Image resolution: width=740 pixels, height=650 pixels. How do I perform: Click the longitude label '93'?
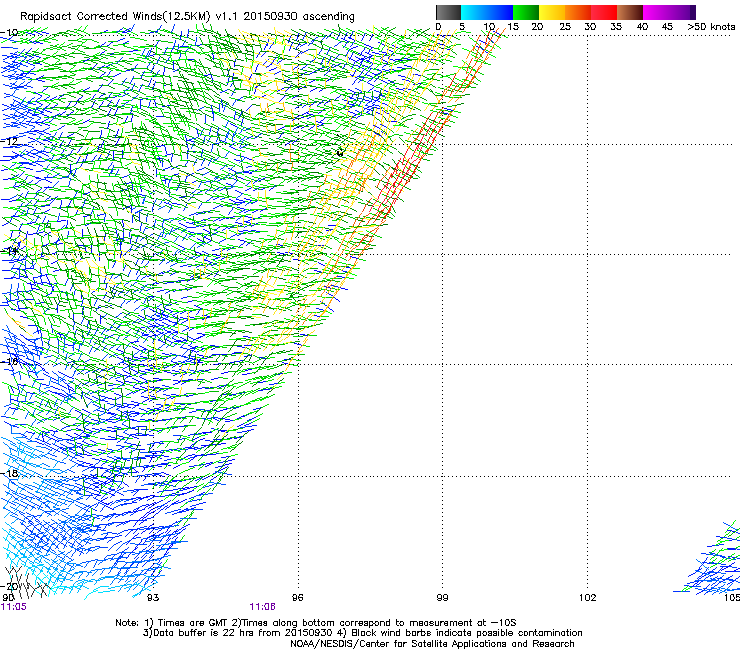point(153,598)
